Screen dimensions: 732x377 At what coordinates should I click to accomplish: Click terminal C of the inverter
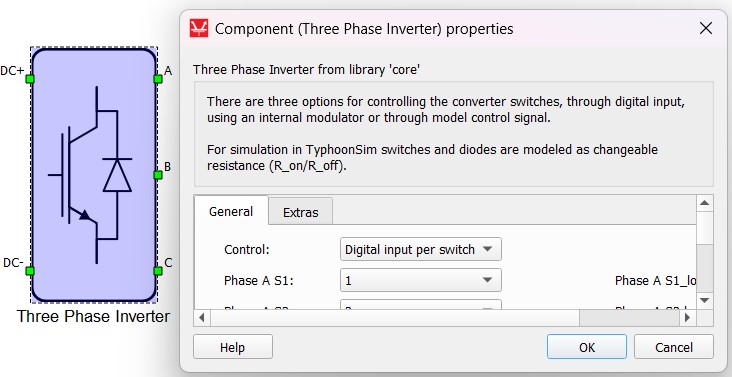pos(158,271)
